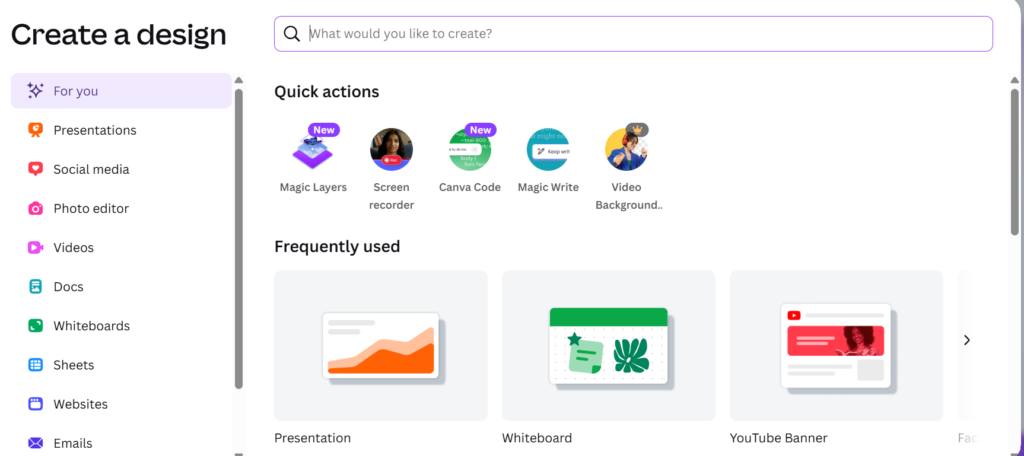The height and width of the screenshot is (456, 1024).
Task: Click the search magnifier icon
Action: tap(292, 34)
